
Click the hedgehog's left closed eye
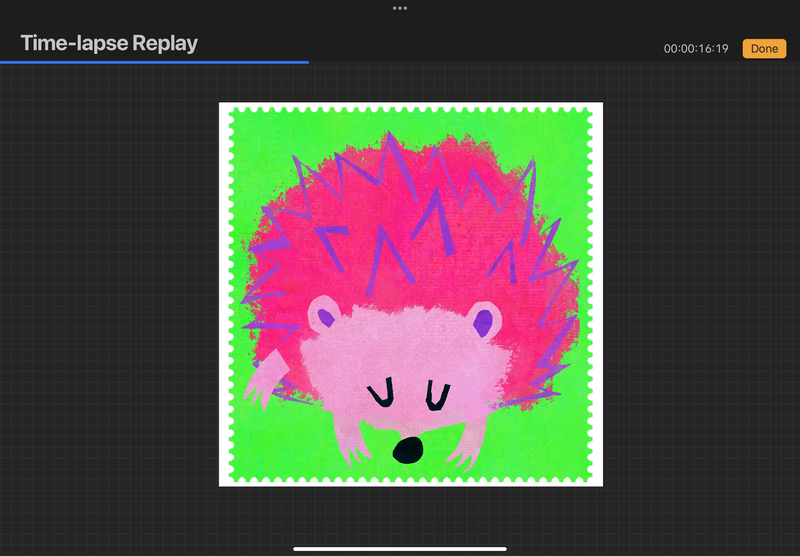[379, 396]
